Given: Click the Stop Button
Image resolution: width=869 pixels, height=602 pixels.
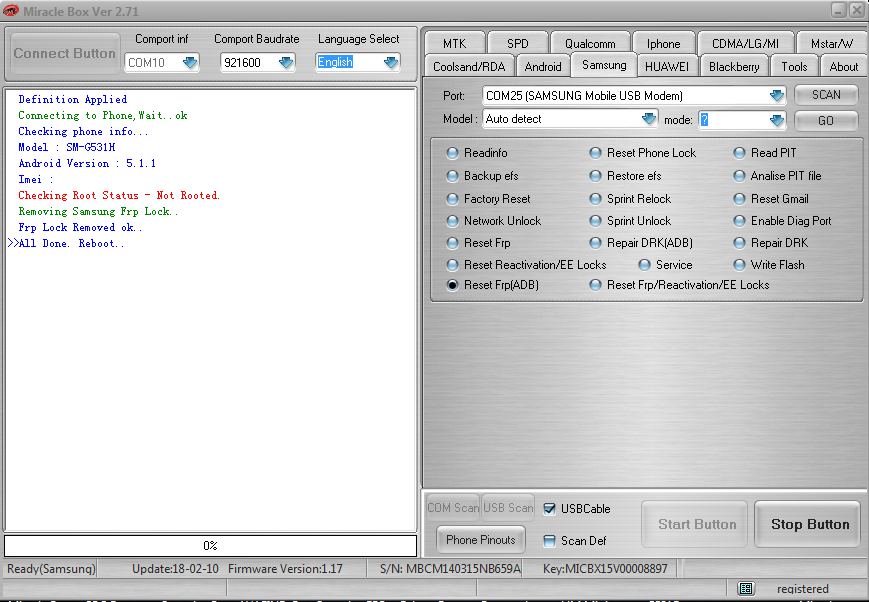Looking at the screenshot, I should click(806, 523).
